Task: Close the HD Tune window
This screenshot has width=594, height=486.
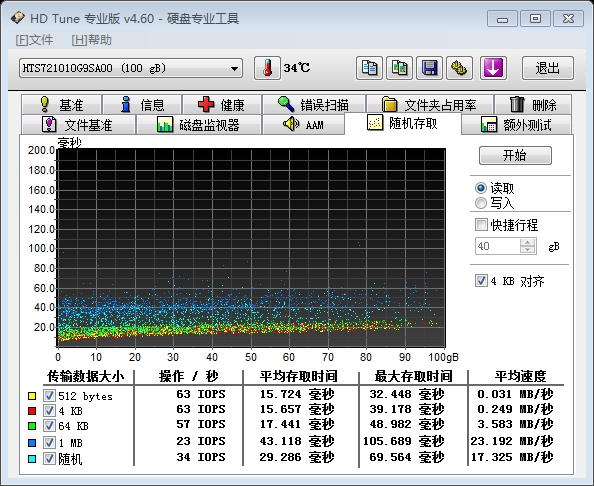Action: (x=568, y=18)
